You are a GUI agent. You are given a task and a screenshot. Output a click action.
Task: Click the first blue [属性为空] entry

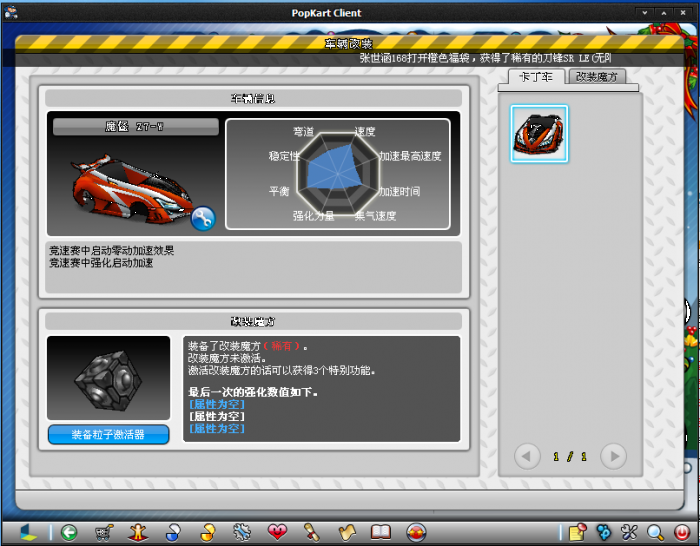217,404
